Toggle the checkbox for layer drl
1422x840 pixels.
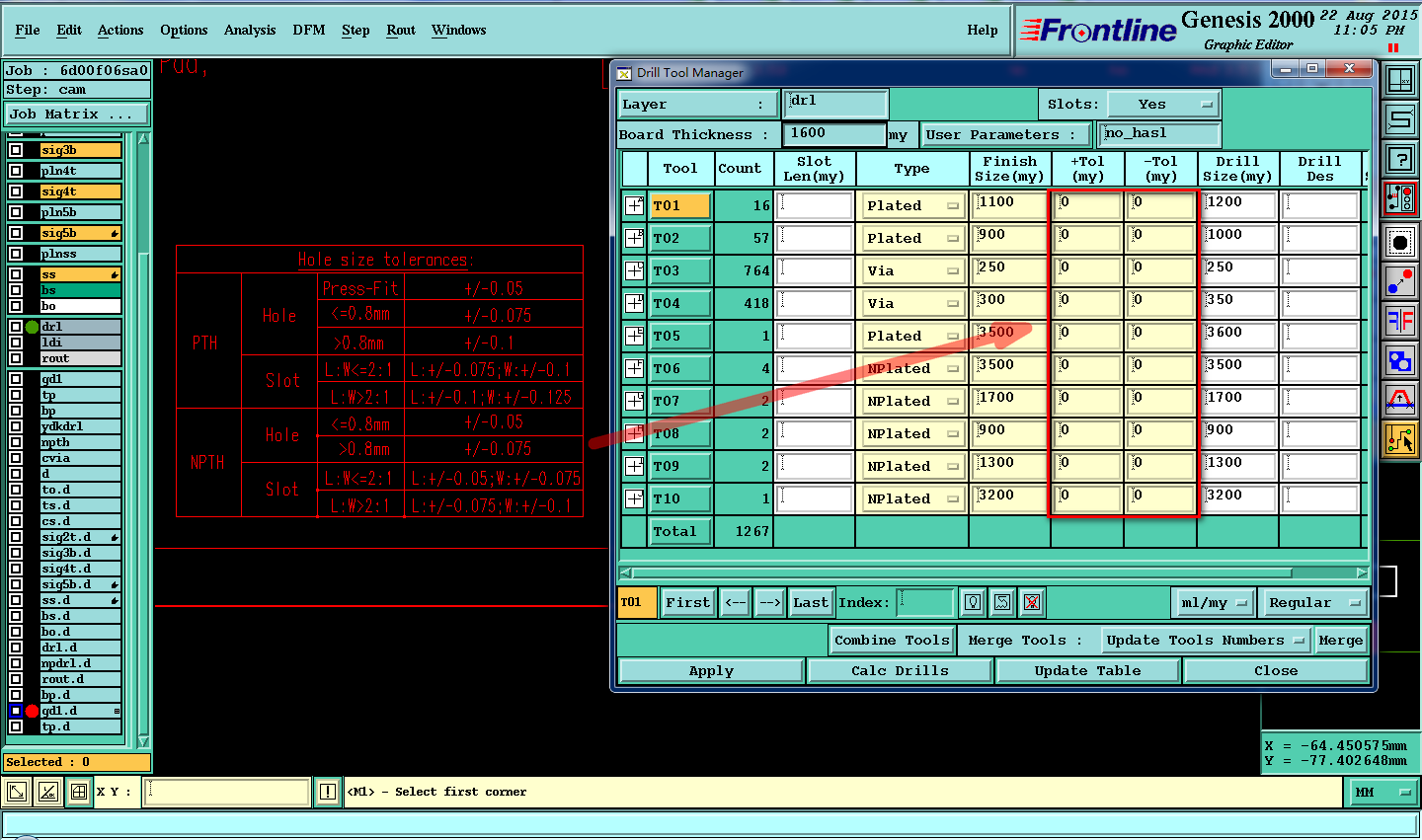coord(16,327)
